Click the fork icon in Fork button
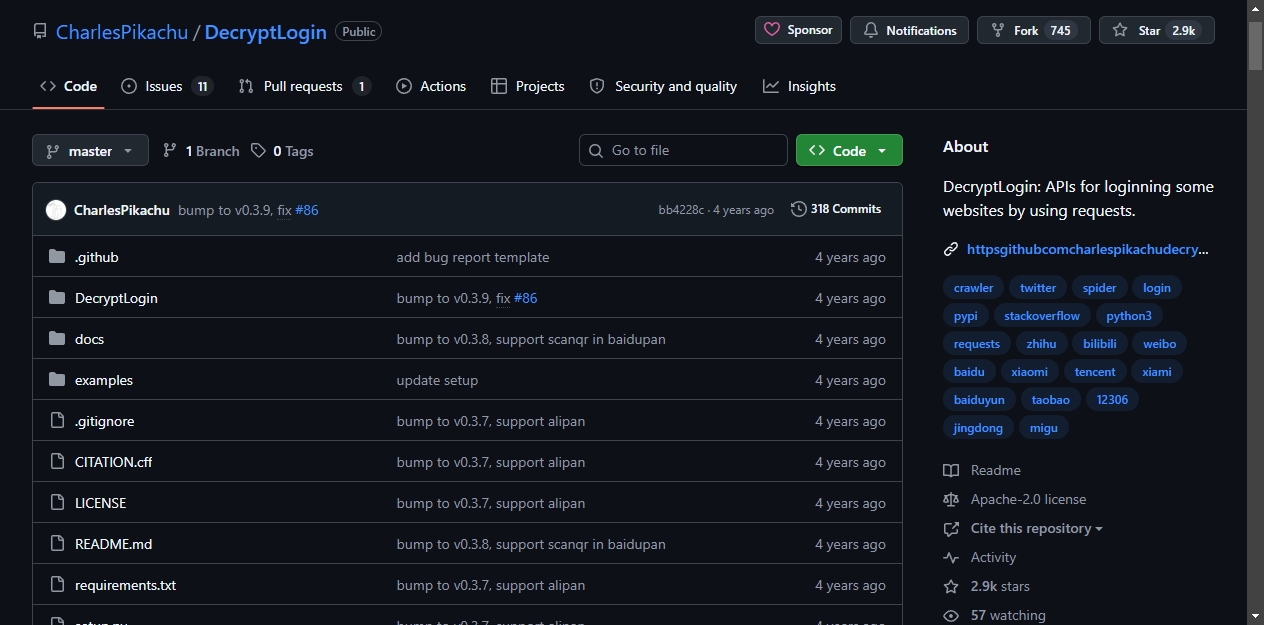1264x625 pixels. tap(998, 30)
